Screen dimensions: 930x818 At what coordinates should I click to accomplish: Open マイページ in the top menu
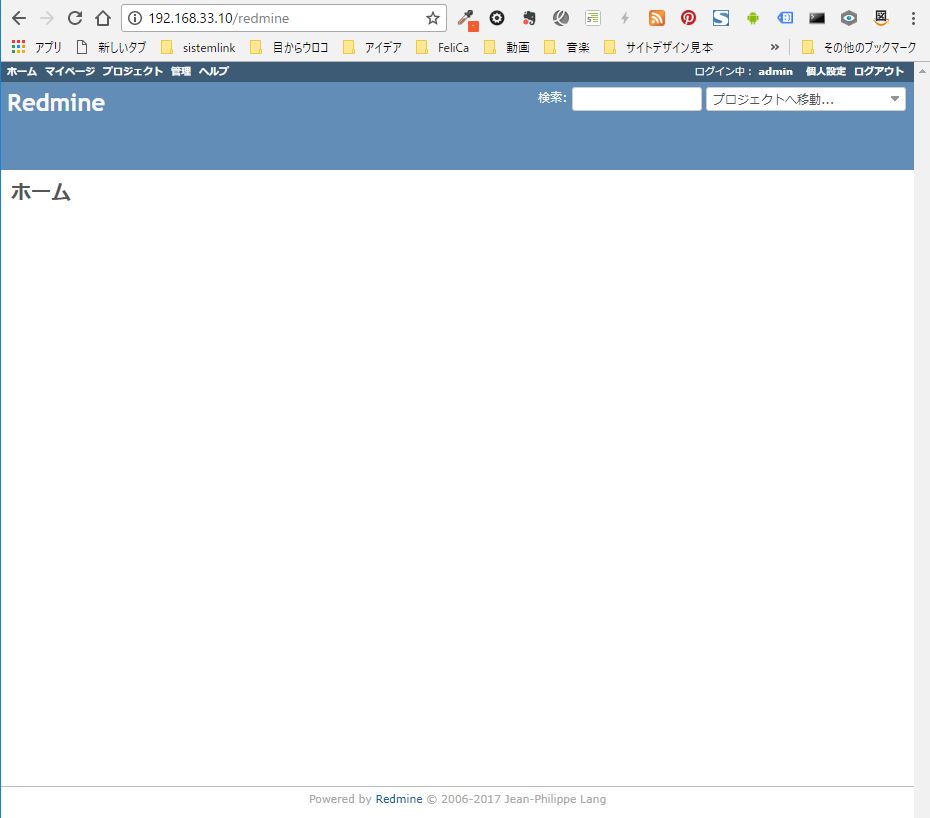coord(69,71)
